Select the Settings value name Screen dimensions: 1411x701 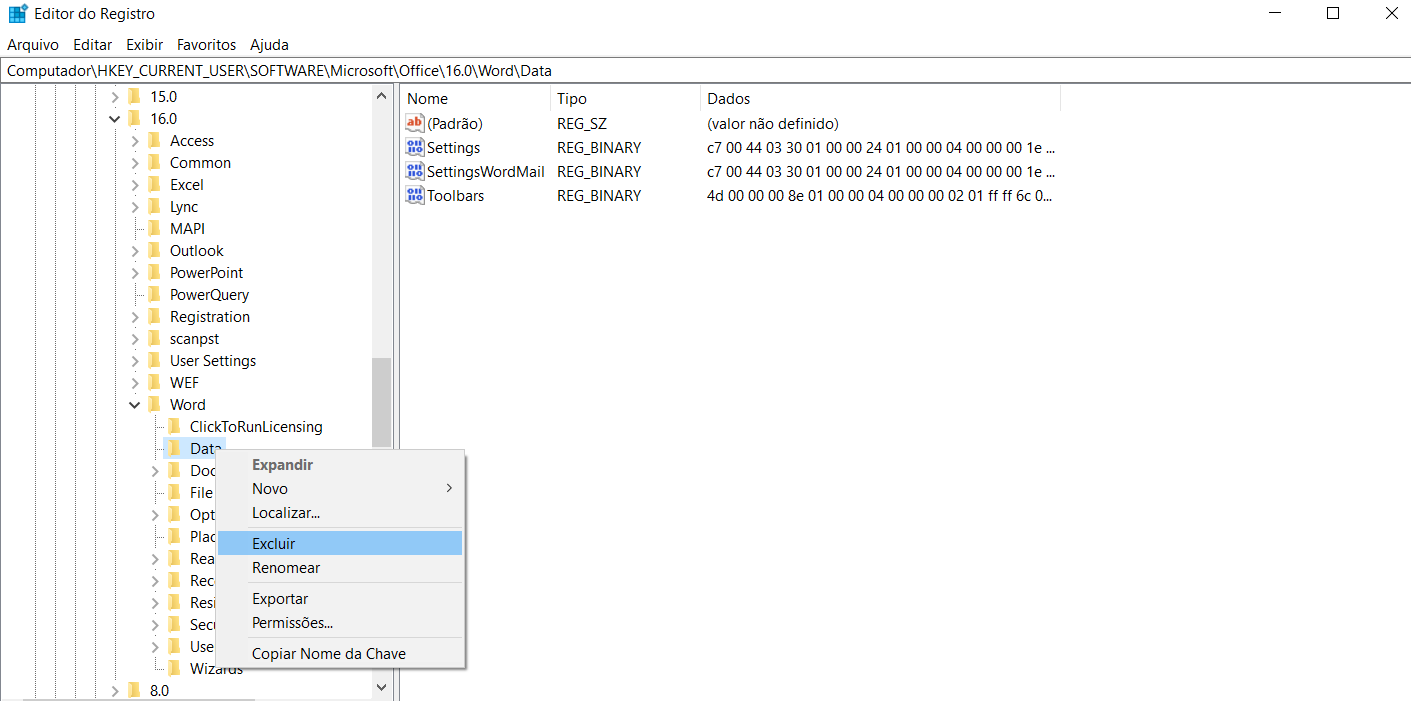click(x=454, y=147)
